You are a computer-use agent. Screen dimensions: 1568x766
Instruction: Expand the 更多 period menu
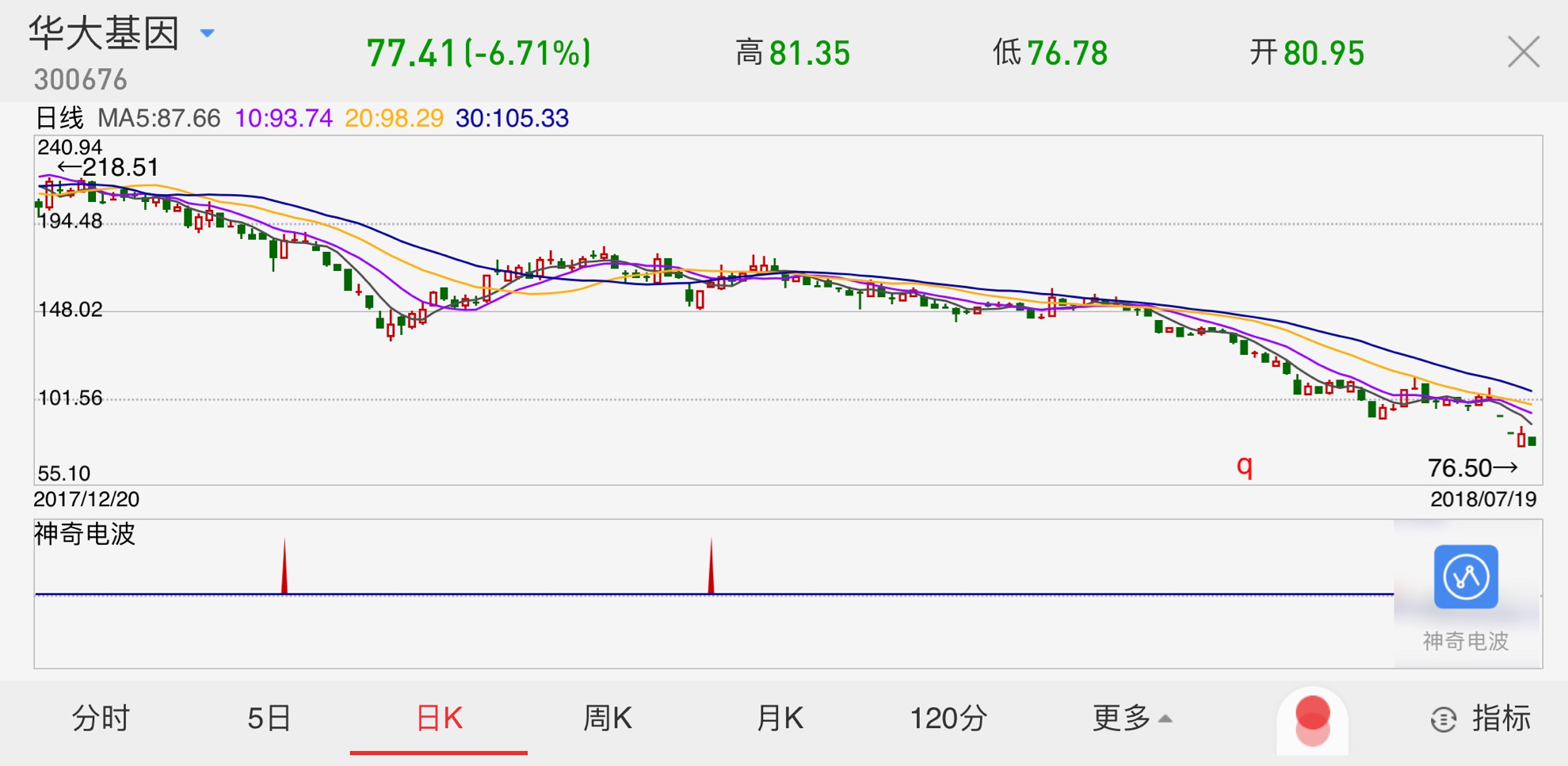click(1131, 718)
